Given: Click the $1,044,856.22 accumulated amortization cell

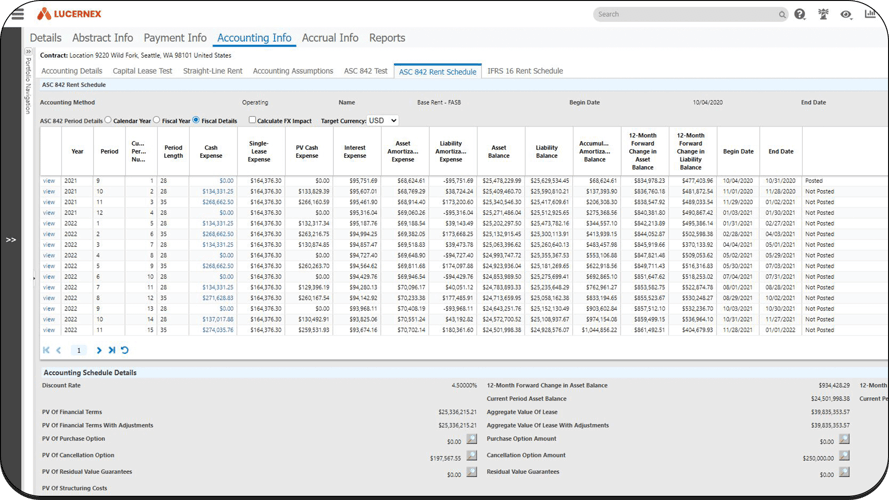Looking at the screenshot, I should (598, 330).
